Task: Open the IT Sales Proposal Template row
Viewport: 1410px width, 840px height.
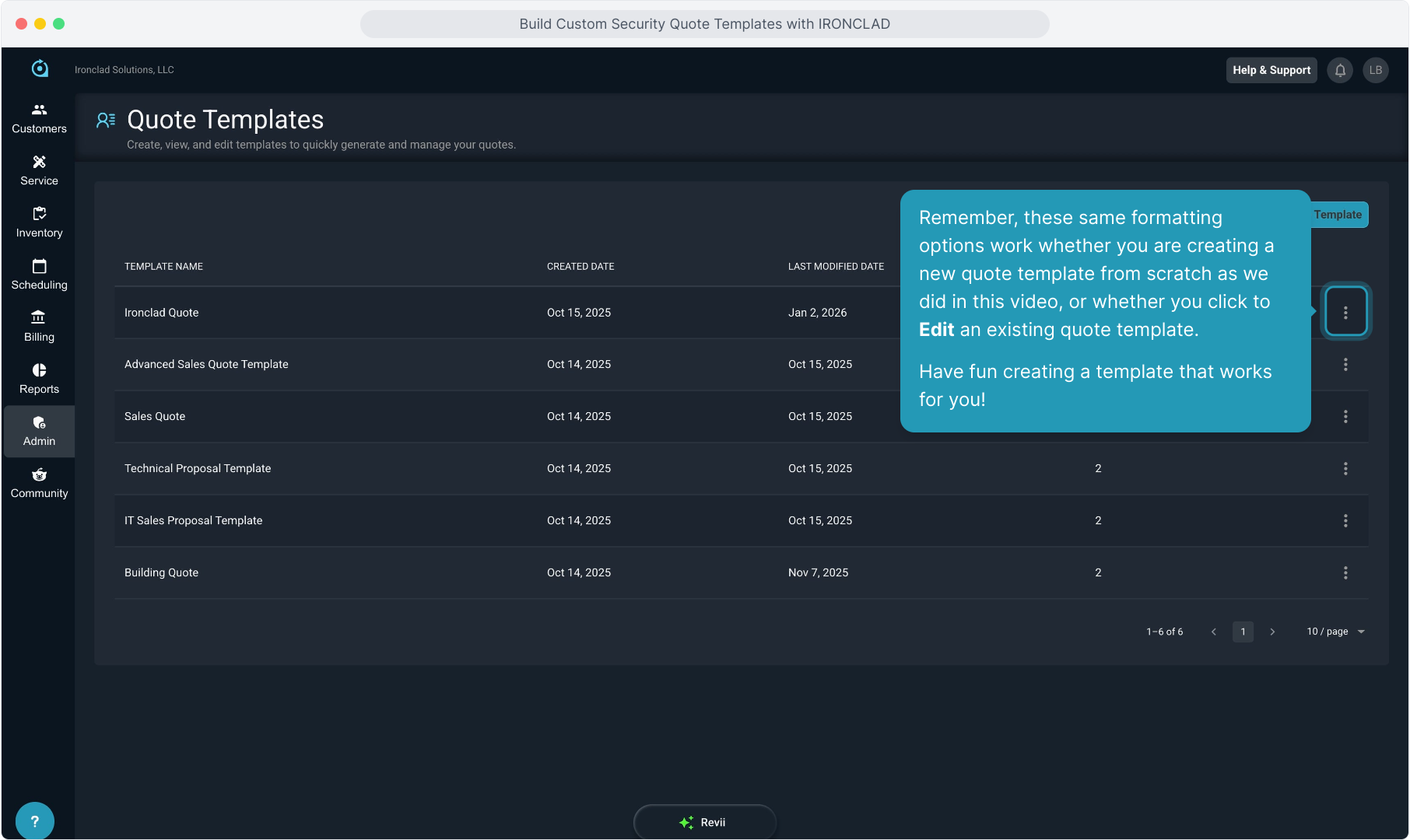Action: click(x=193, y=520)
